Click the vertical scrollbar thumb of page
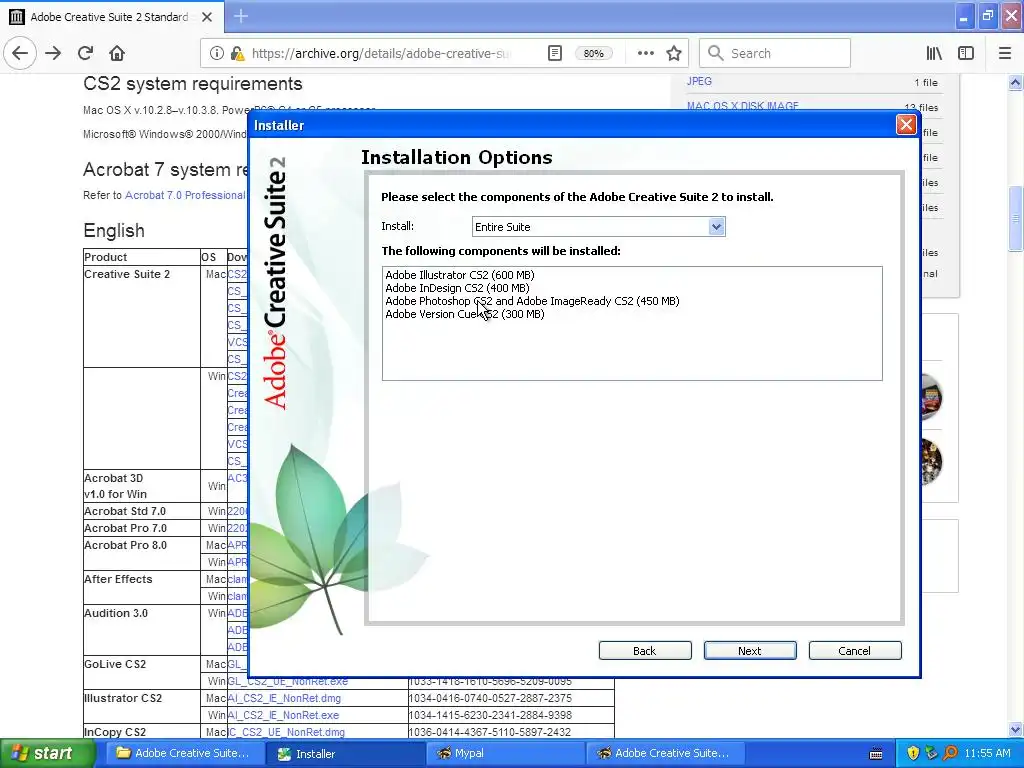 1016,219
